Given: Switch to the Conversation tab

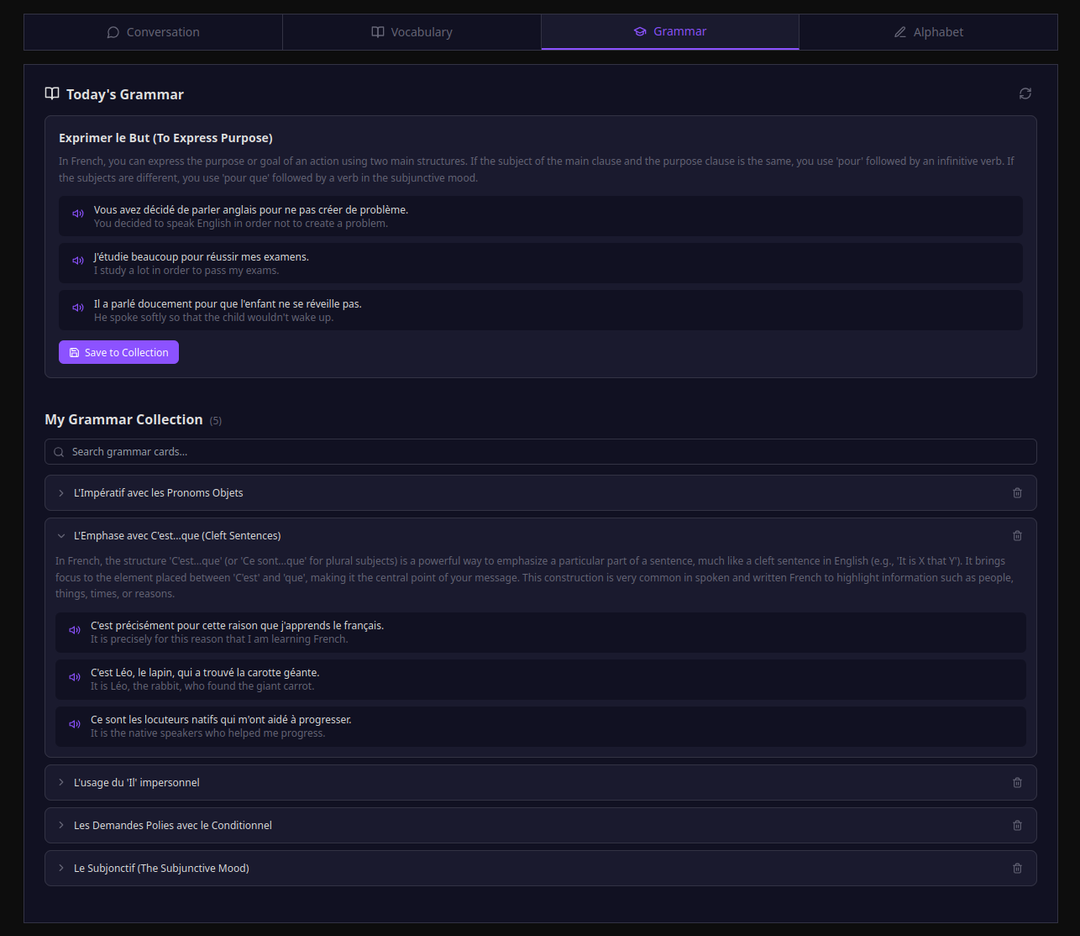Looking at the screenshot, I should tap(152, 31).
